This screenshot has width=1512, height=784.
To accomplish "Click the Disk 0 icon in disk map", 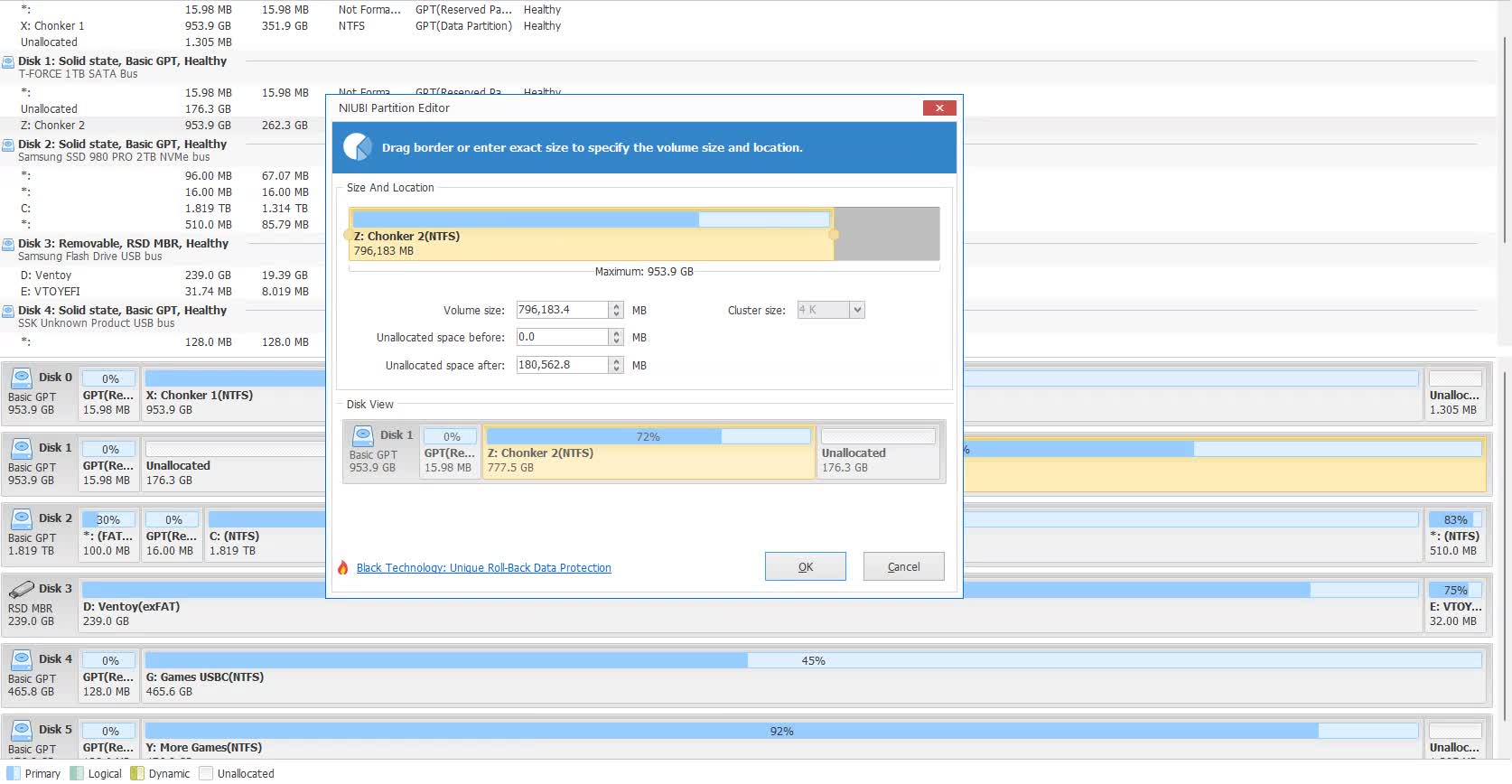I will tap(22, 378).
